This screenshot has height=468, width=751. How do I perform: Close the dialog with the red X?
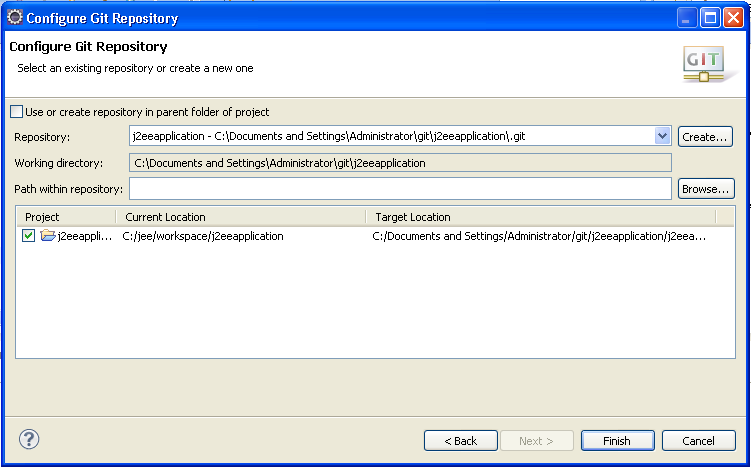(733, 18)
